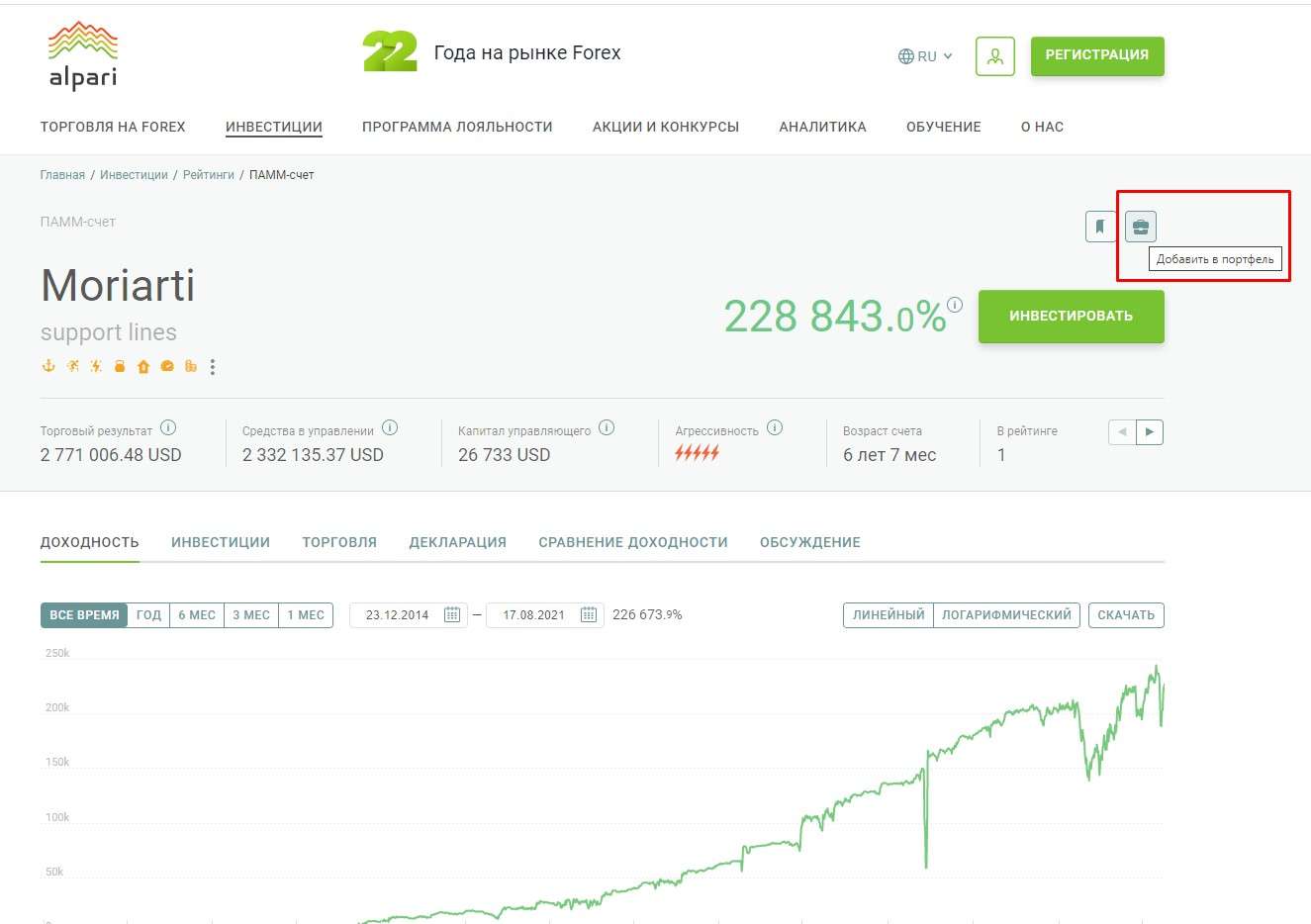Switch to ОБСУЖДЕНИЕ tab

tap(810, 542)
